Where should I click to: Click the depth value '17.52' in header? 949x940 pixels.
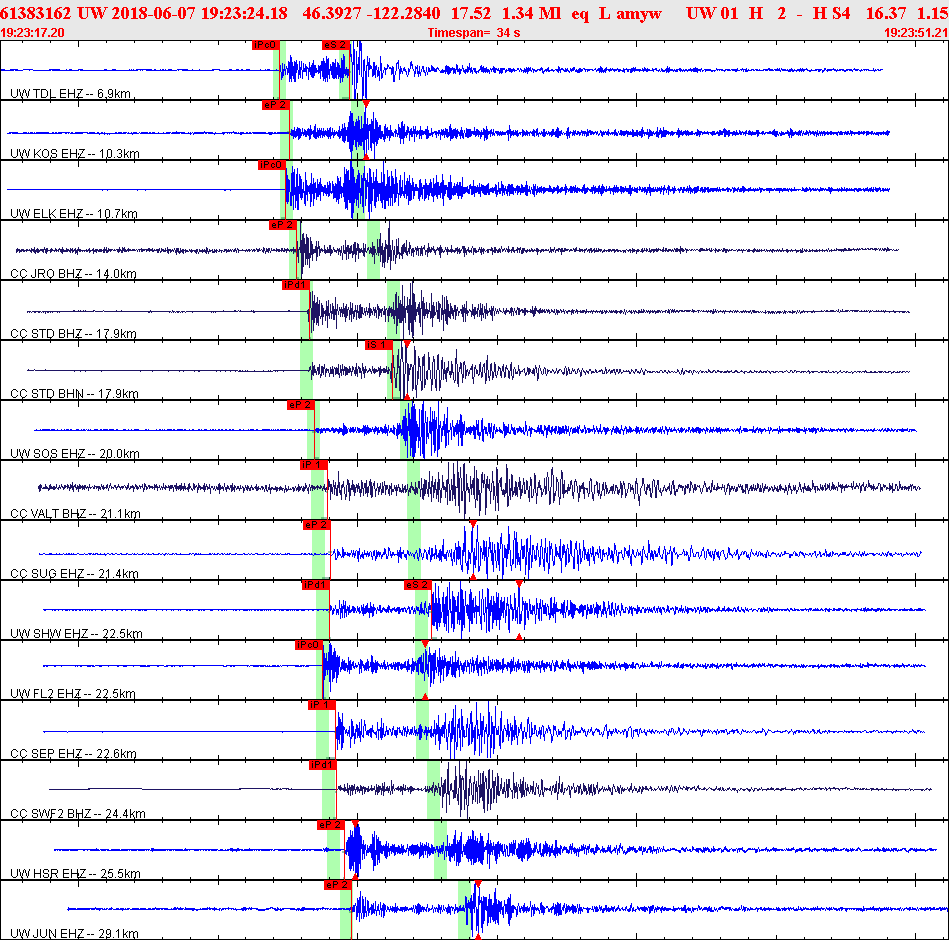[470, 13]
